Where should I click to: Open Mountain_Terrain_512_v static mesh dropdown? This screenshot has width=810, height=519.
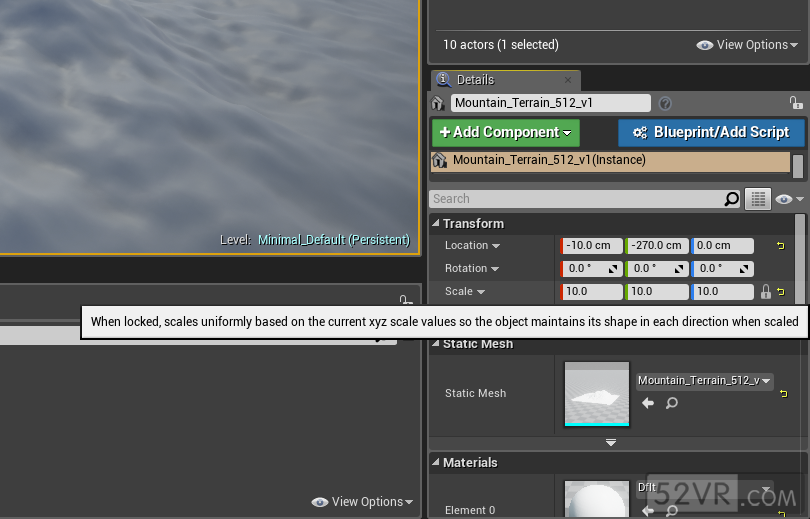(x=704, y=381)
